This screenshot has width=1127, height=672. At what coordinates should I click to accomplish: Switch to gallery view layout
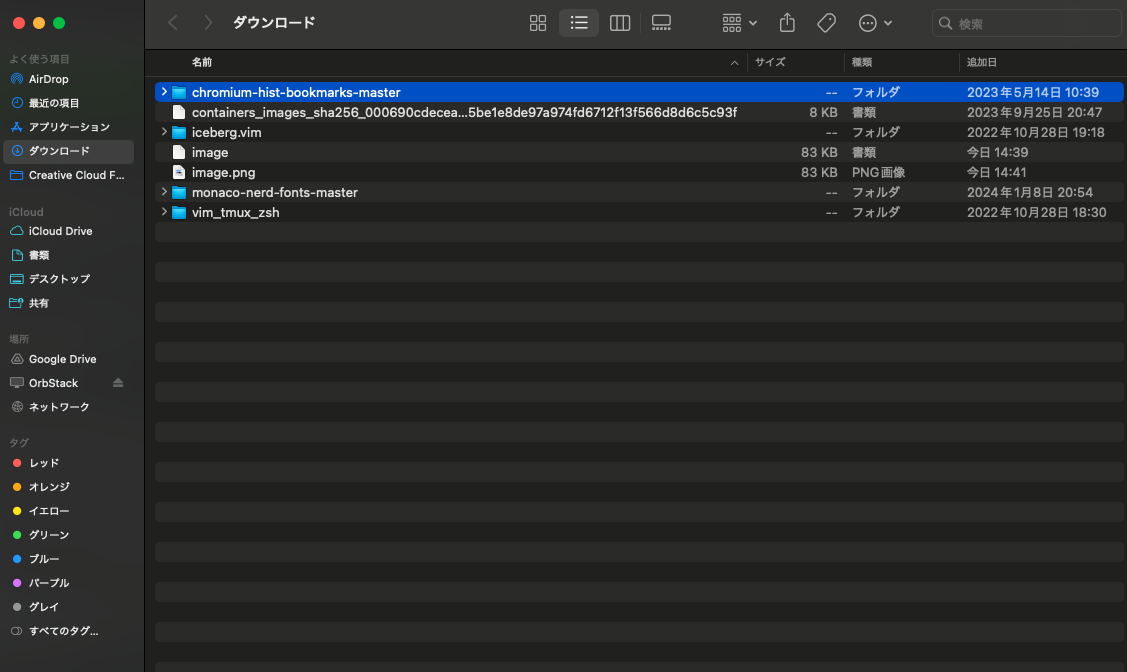[660, 22]
